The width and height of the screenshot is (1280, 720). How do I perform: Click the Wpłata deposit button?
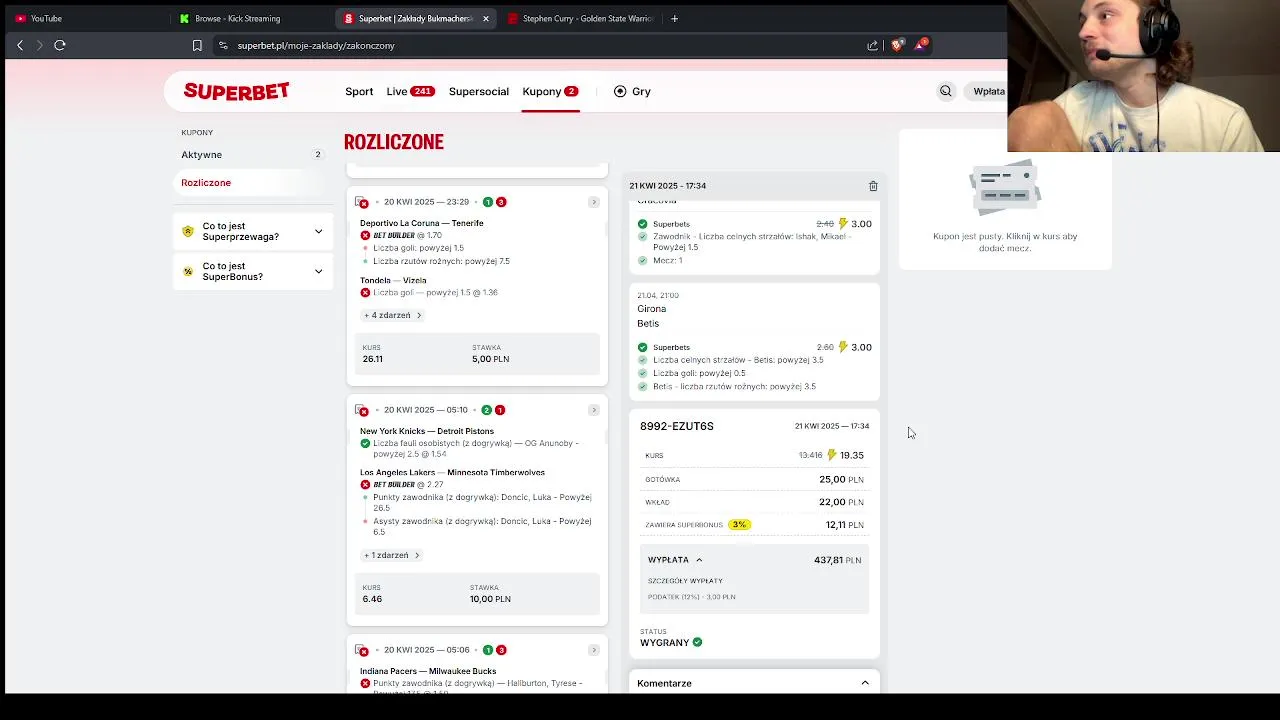click(989, 91)
